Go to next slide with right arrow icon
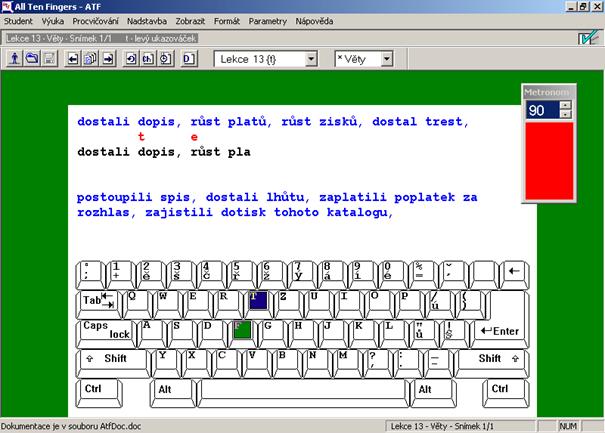The width and height of the screenshot is (605, 433). point(108,59)
